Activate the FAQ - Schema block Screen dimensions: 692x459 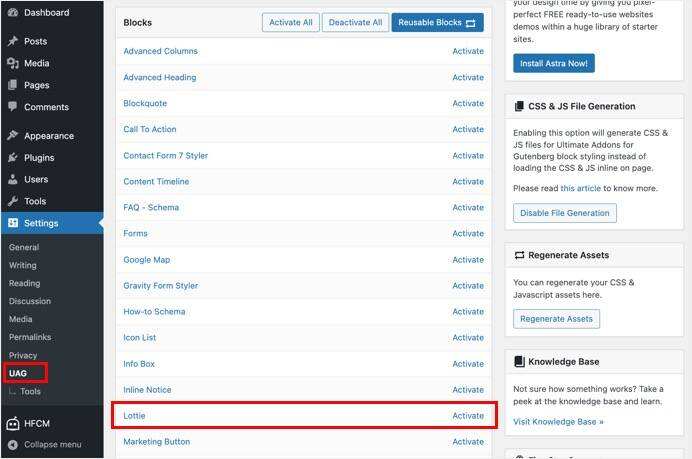[468, 207]
